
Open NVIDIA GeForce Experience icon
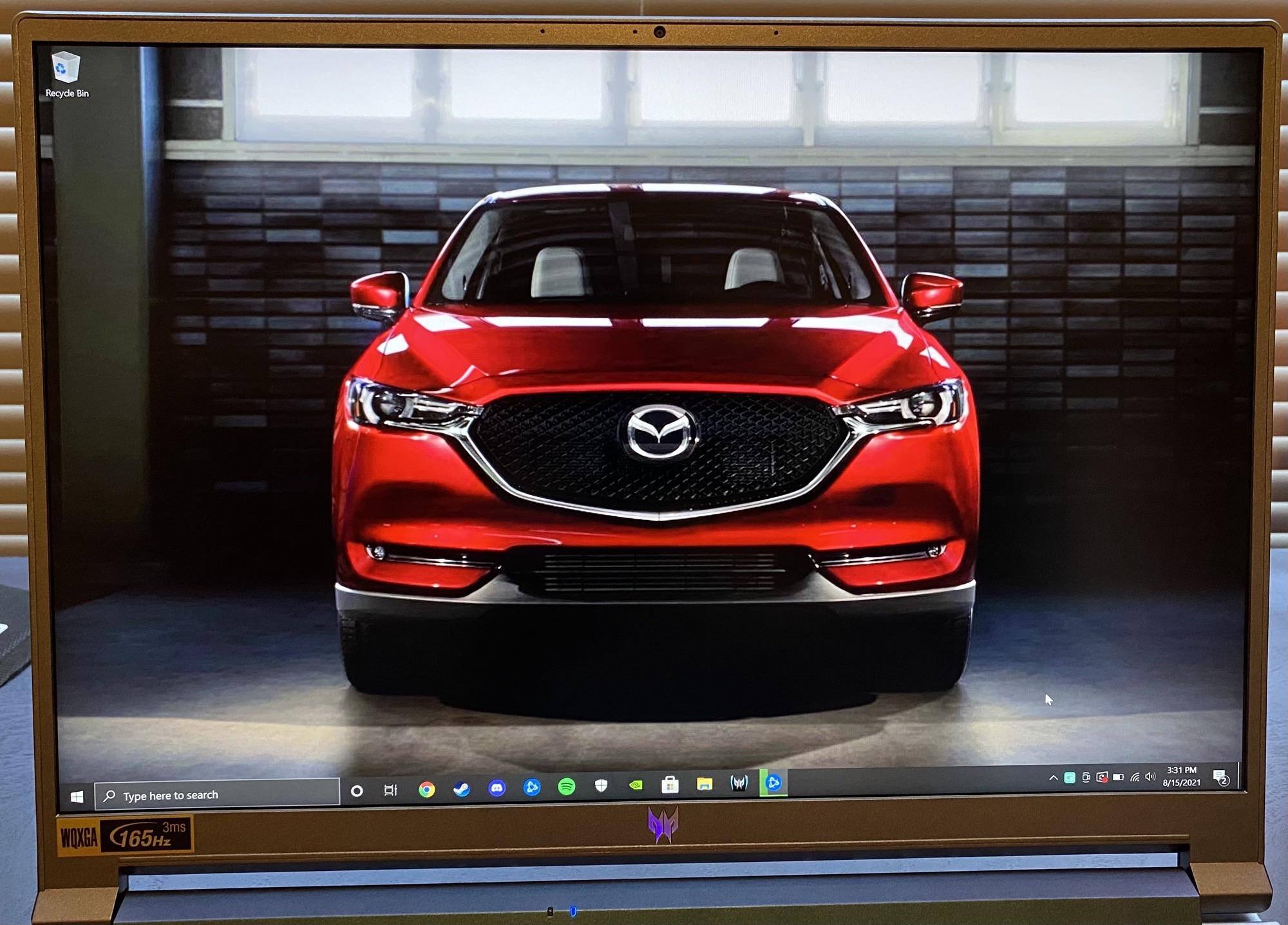coord(636,785)
